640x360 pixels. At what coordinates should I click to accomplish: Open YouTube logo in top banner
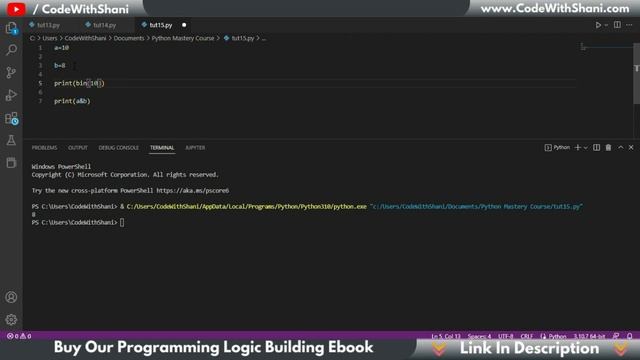[x=16, y=9]
